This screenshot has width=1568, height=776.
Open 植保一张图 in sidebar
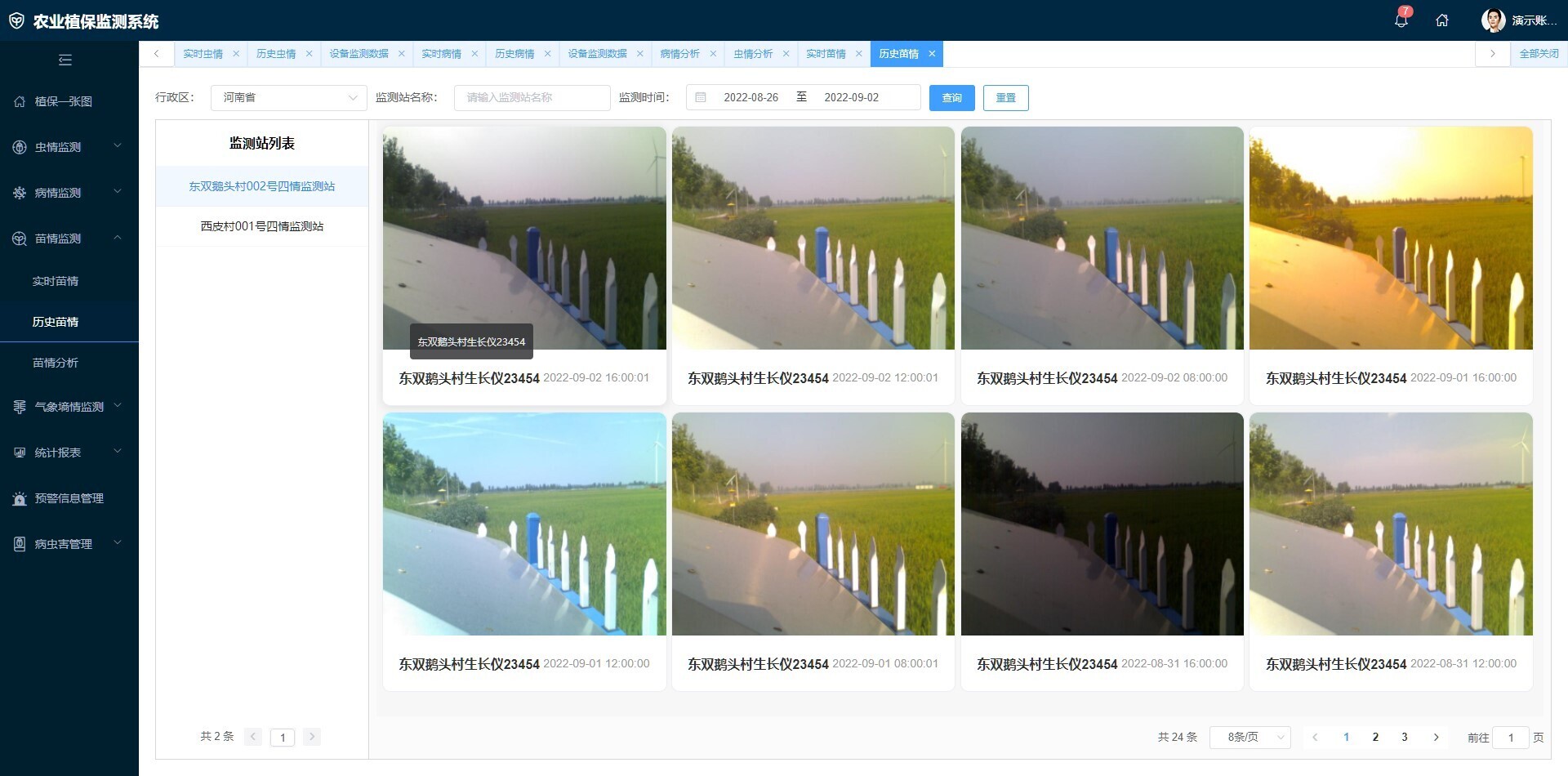64,101
